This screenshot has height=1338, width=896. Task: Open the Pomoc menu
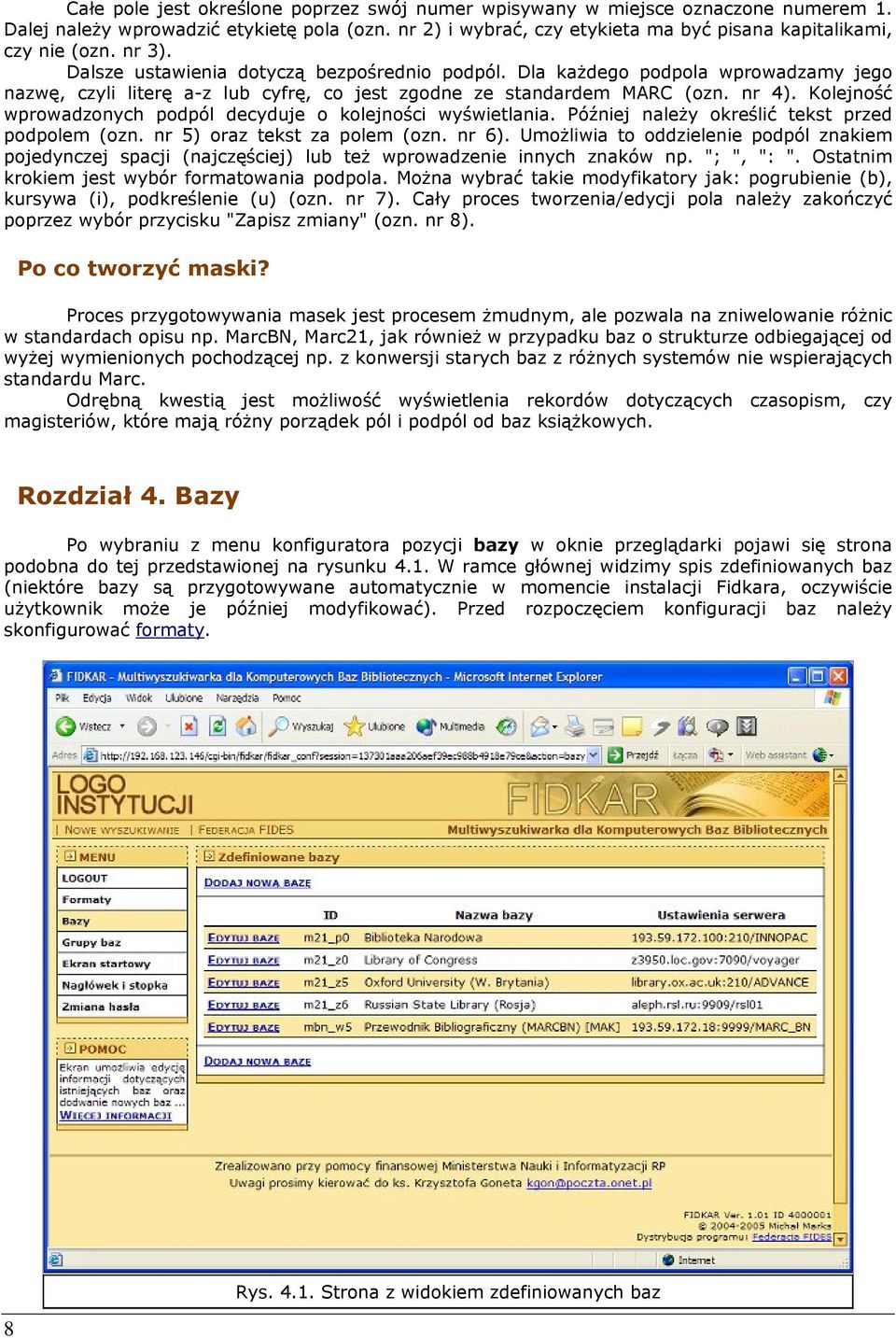(287, 697)
